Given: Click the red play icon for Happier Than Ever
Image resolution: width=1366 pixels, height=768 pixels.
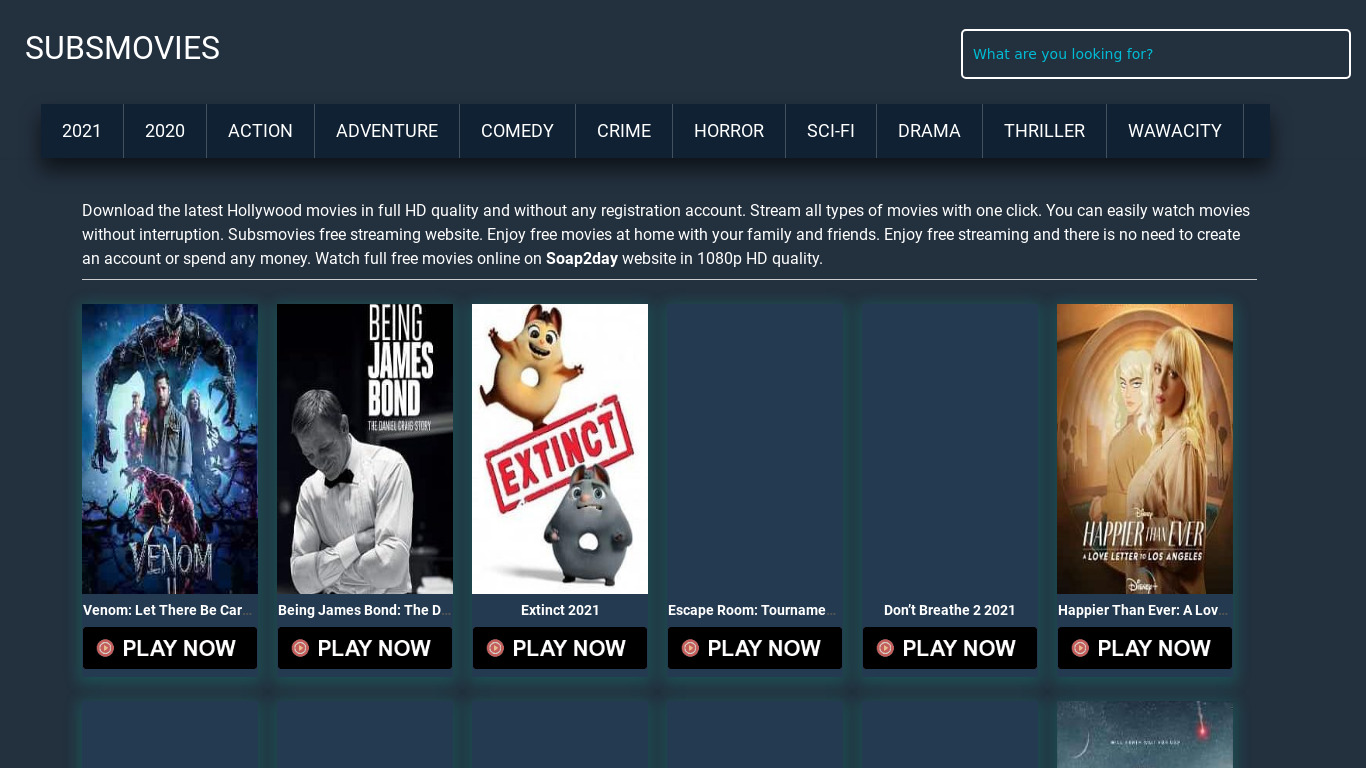Looking at the screenshot, I should point(1080,648).
